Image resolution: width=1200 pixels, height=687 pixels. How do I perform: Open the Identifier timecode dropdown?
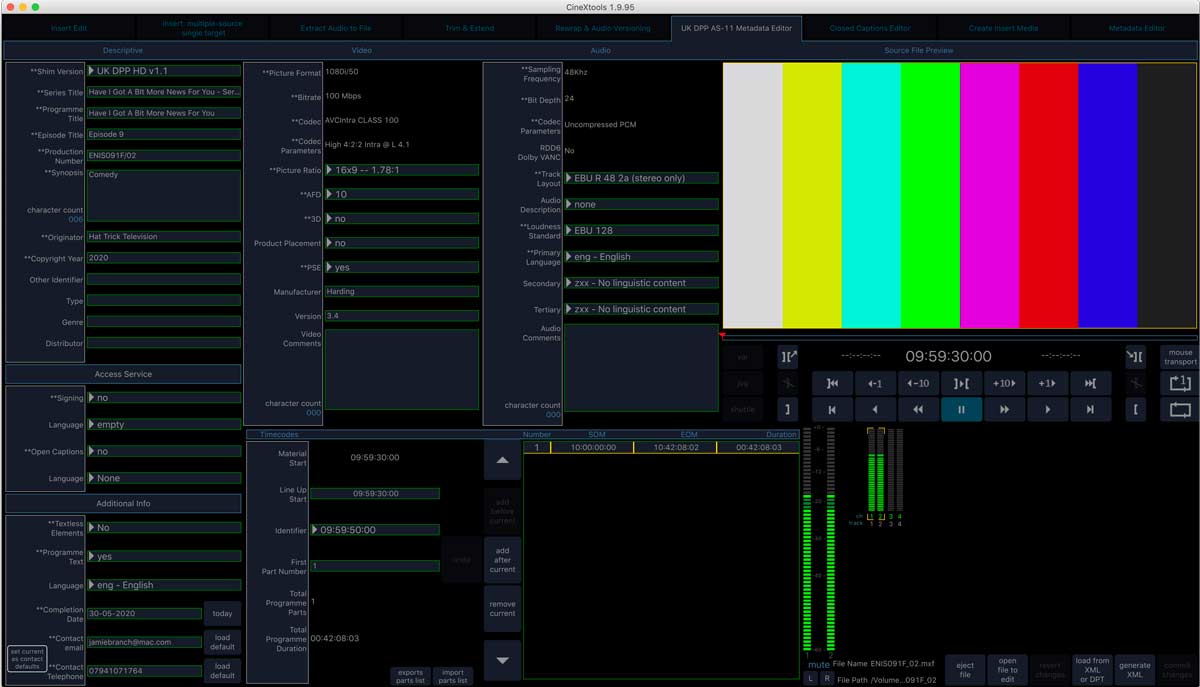[375, 530]
